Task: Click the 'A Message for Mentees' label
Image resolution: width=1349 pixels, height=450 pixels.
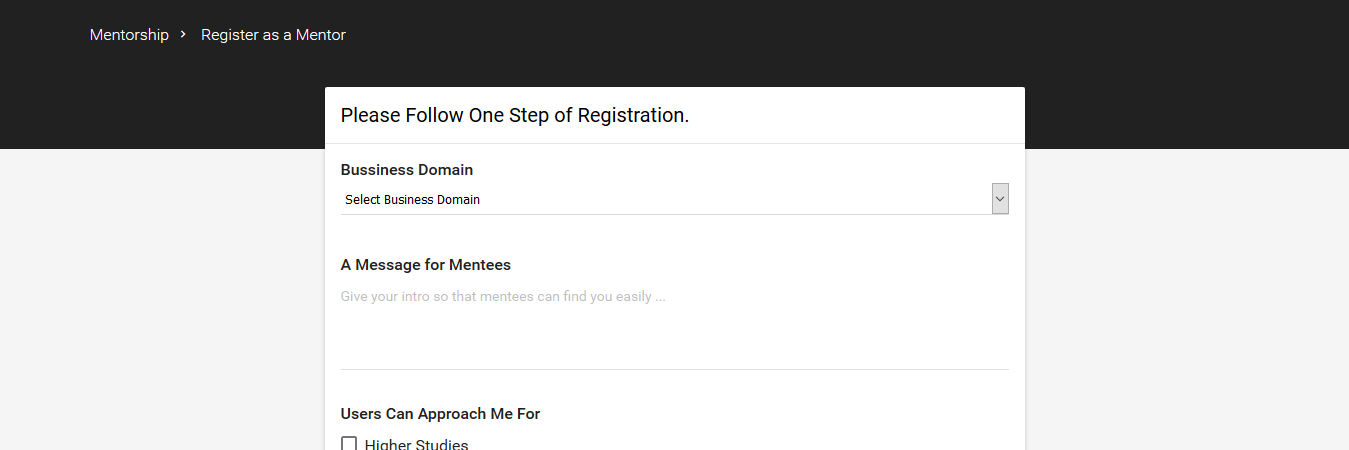Action: point(425,265)
